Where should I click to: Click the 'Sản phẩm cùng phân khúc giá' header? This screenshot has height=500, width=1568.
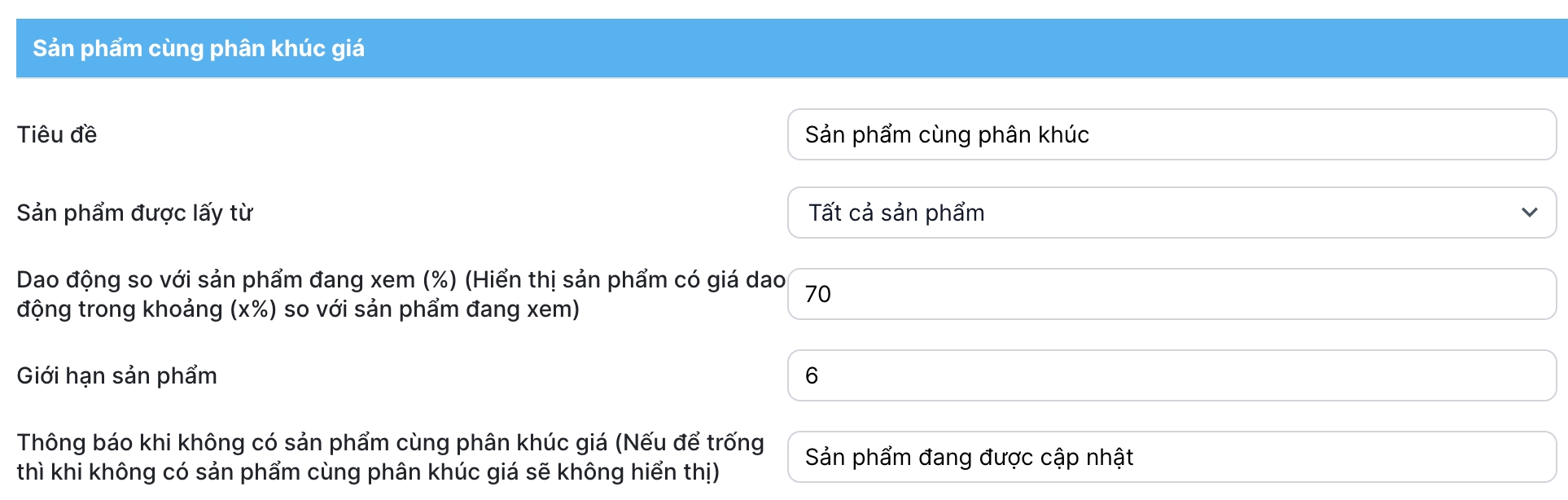pyautogui.click(x=199, y=49)
